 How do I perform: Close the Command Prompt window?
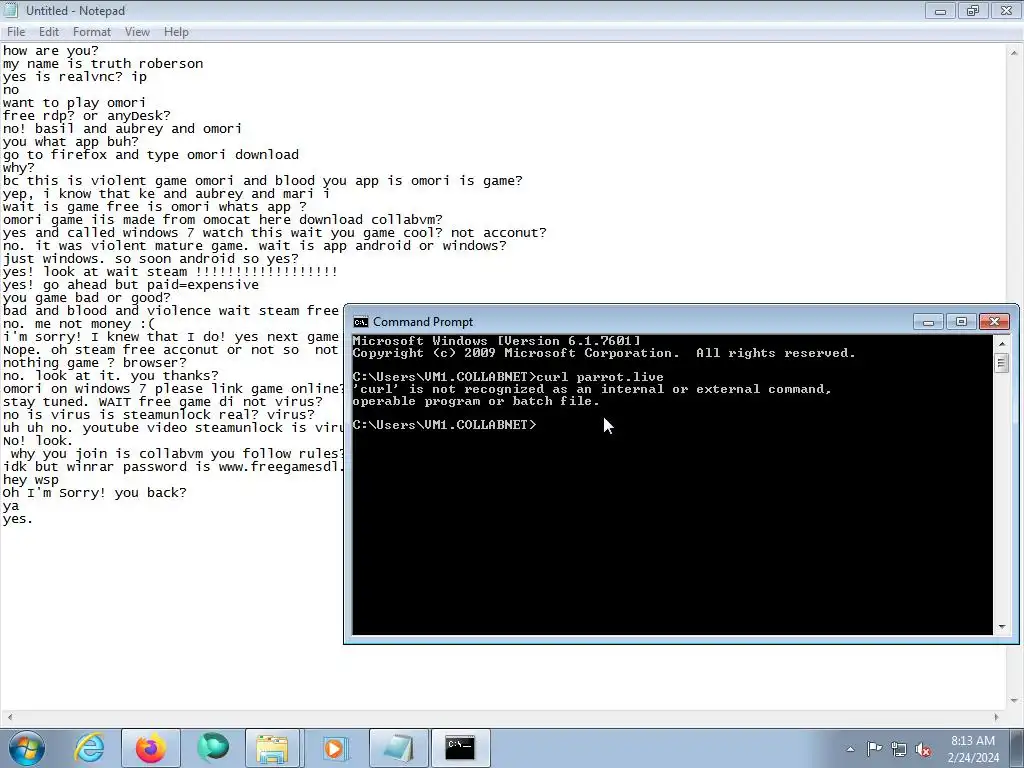(995, 321)
